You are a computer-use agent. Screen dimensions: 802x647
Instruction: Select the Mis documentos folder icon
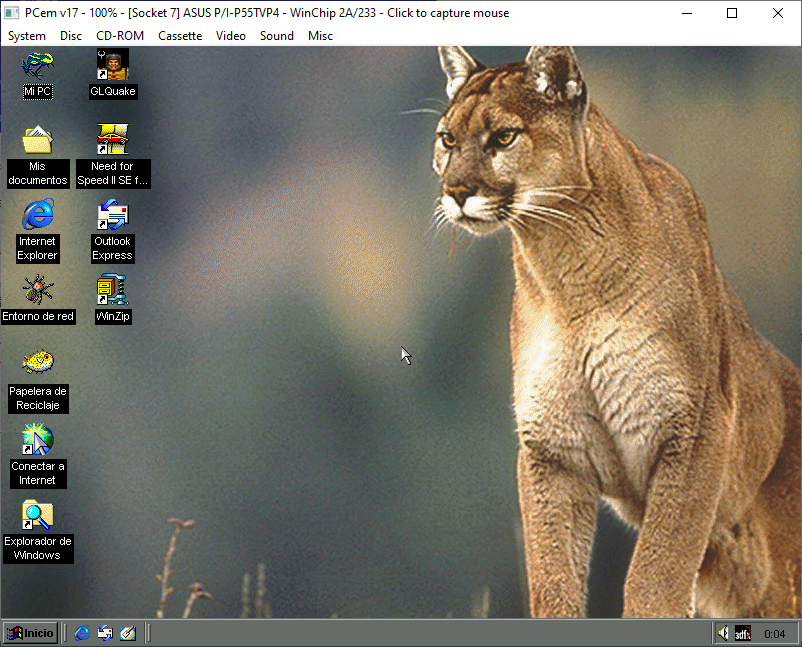click(38, 141)
